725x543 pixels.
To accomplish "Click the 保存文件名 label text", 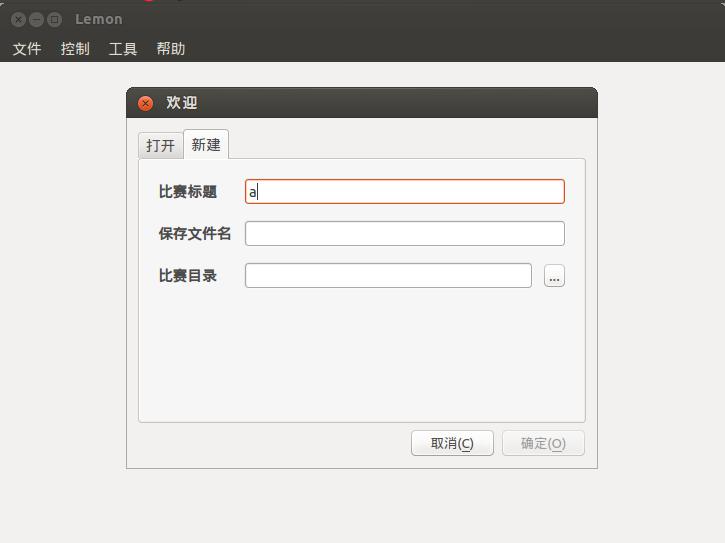I will 195,234.
